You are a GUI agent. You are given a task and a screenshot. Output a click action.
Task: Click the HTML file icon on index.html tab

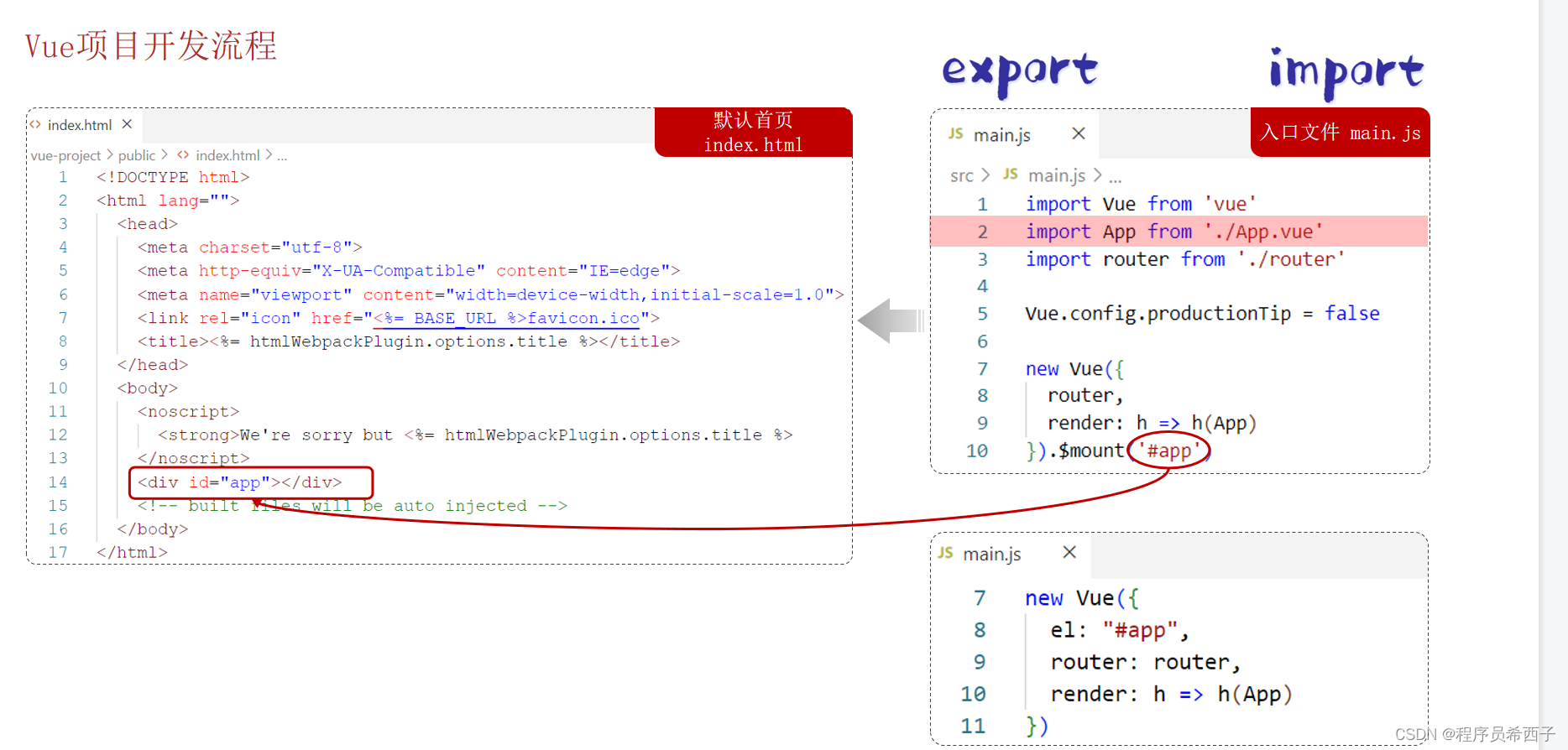[x=36, y=124]
